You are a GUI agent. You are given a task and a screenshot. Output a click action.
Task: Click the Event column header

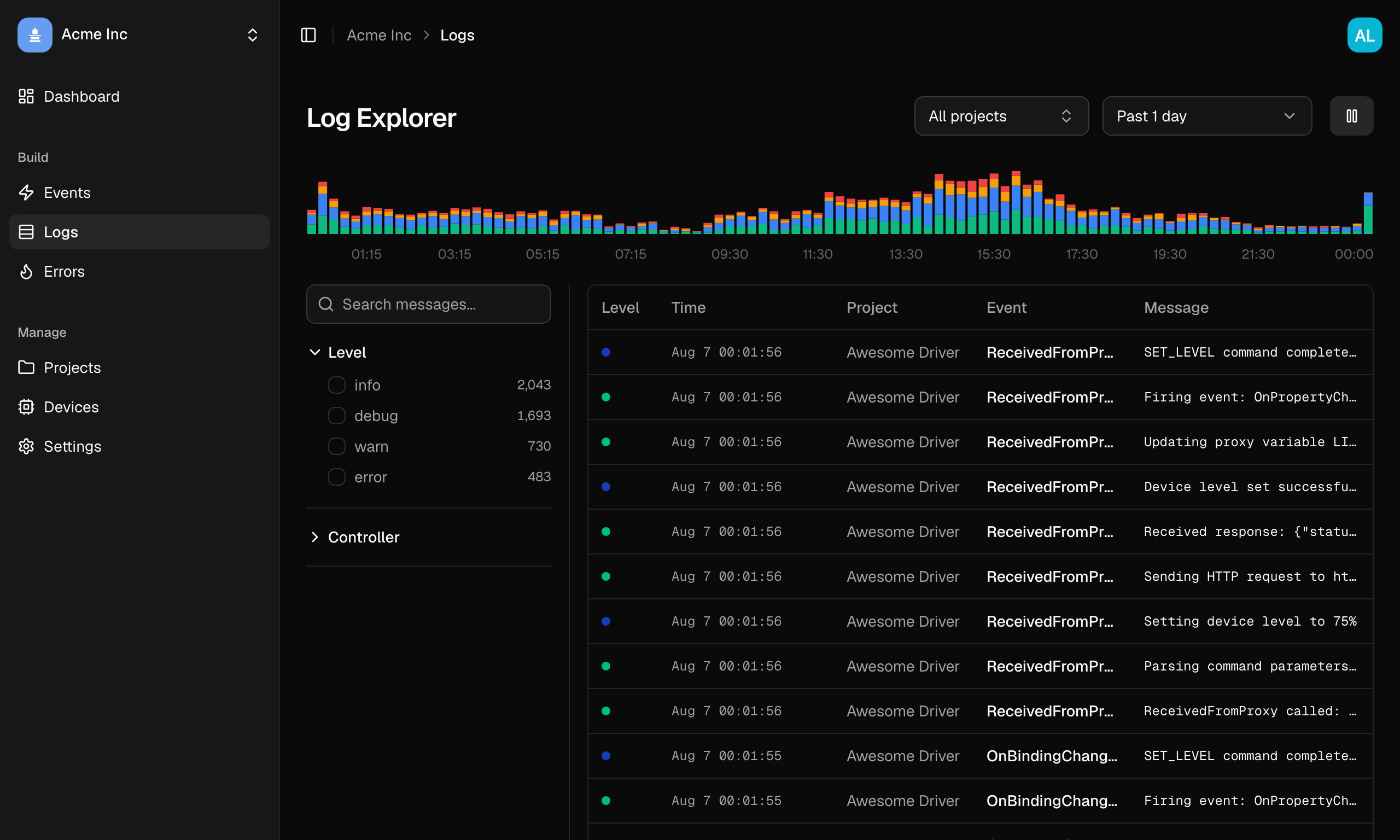tap(1006, 307)
